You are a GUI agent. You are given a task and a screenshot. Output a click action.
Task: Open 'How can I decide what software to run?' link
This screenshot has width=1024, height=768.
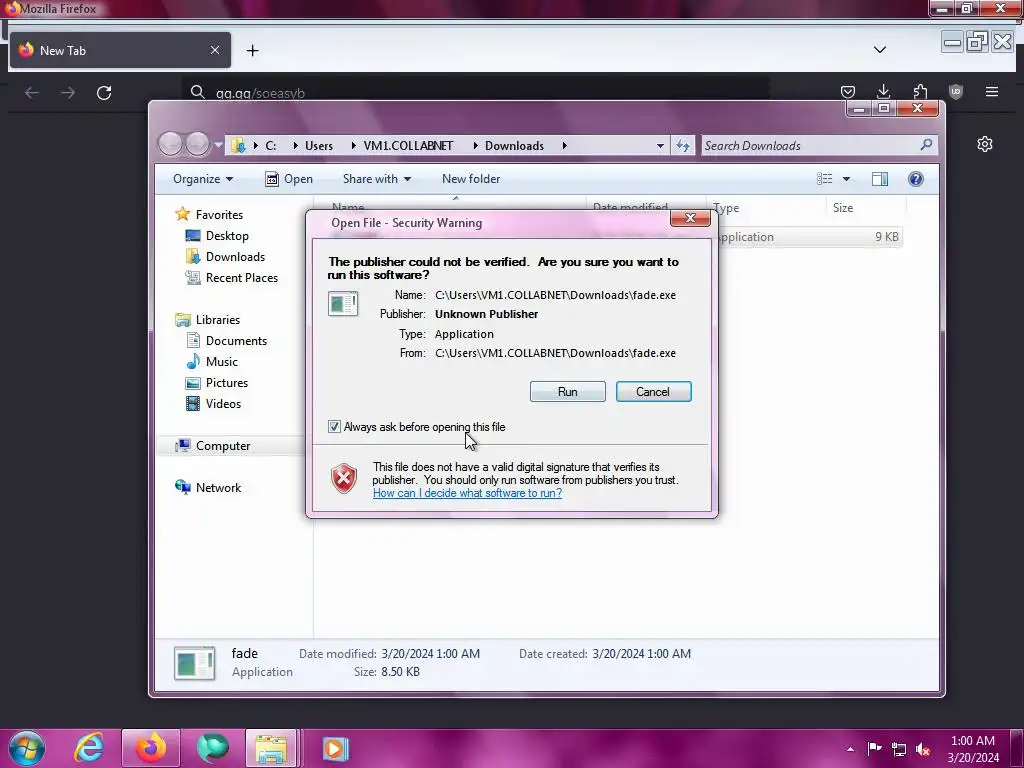(x=467, y=493)
